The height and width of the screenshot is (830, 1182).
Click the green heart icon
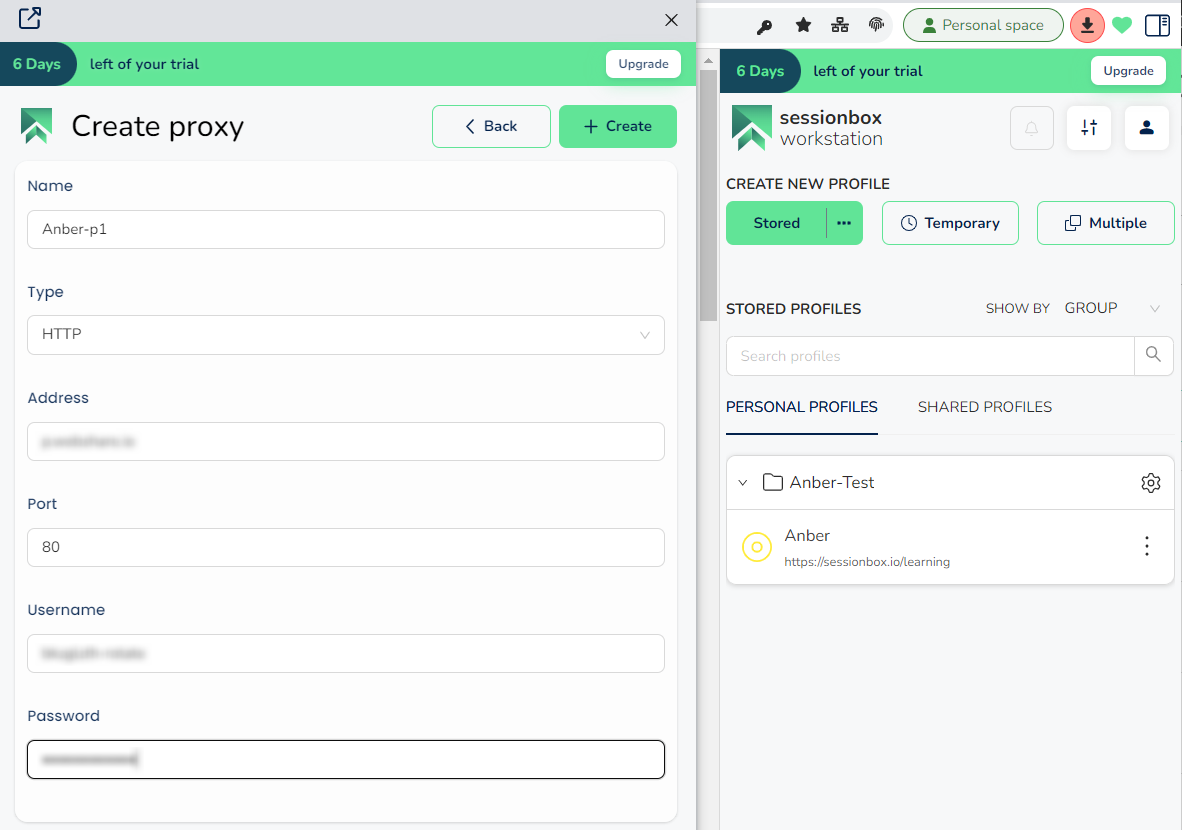click(x=1122, y=26)
